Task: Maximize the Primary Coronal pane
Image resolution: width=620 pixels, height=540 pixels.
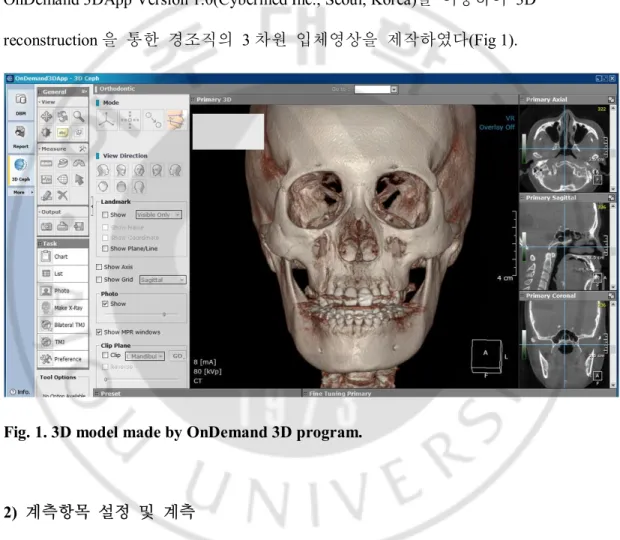Action: point(611,296)
